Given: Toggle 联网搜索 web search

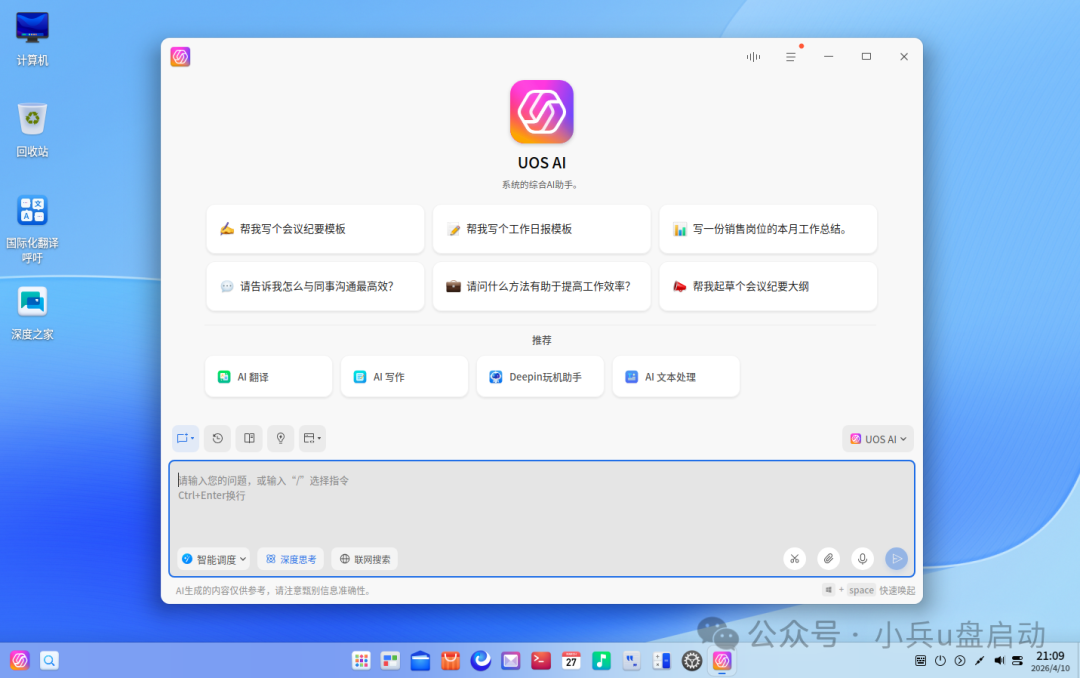Looking at the screenshot, I should pos(363,558).
